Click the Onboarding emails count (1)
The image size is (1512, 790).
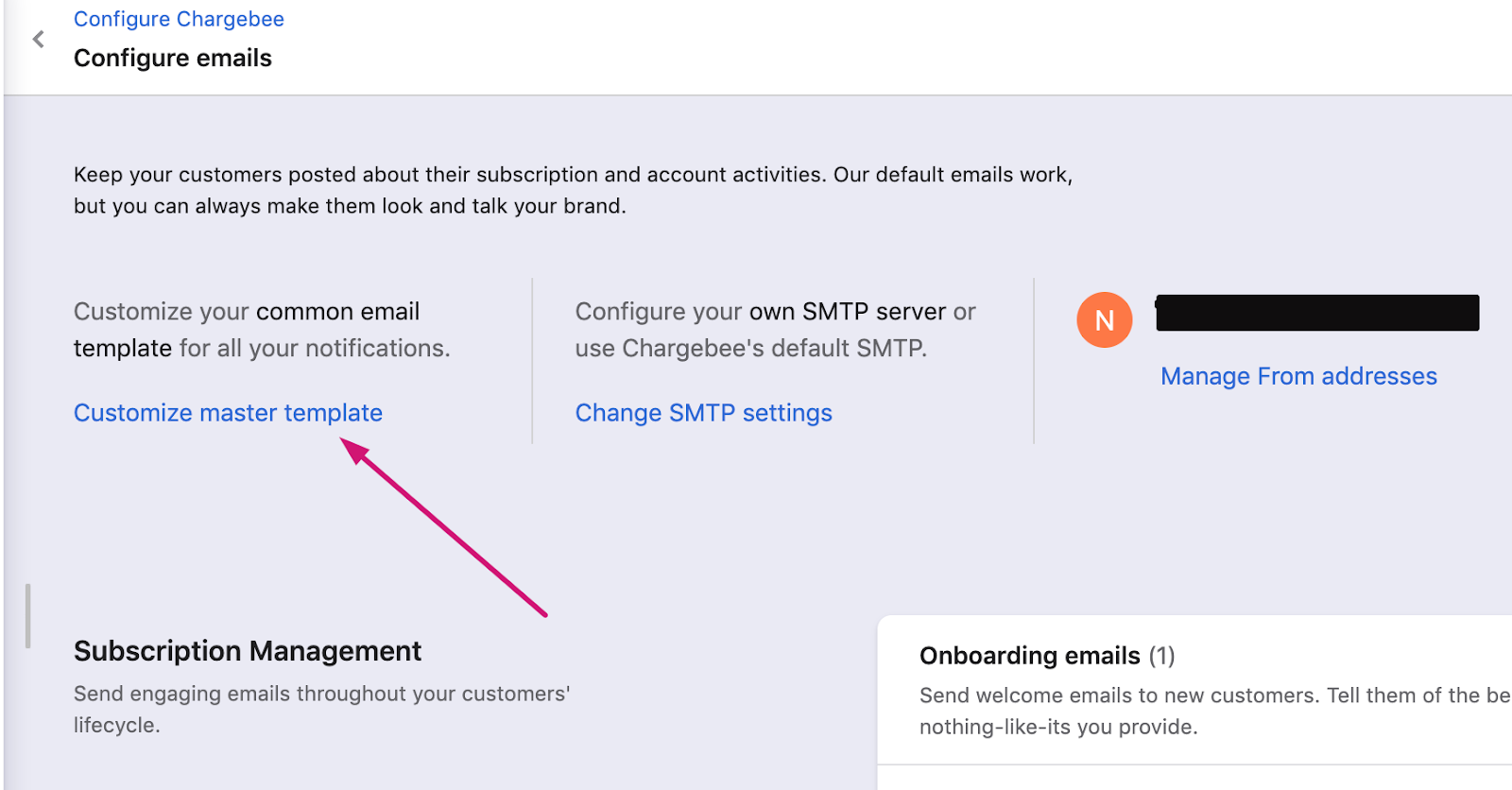point(1162,656)
